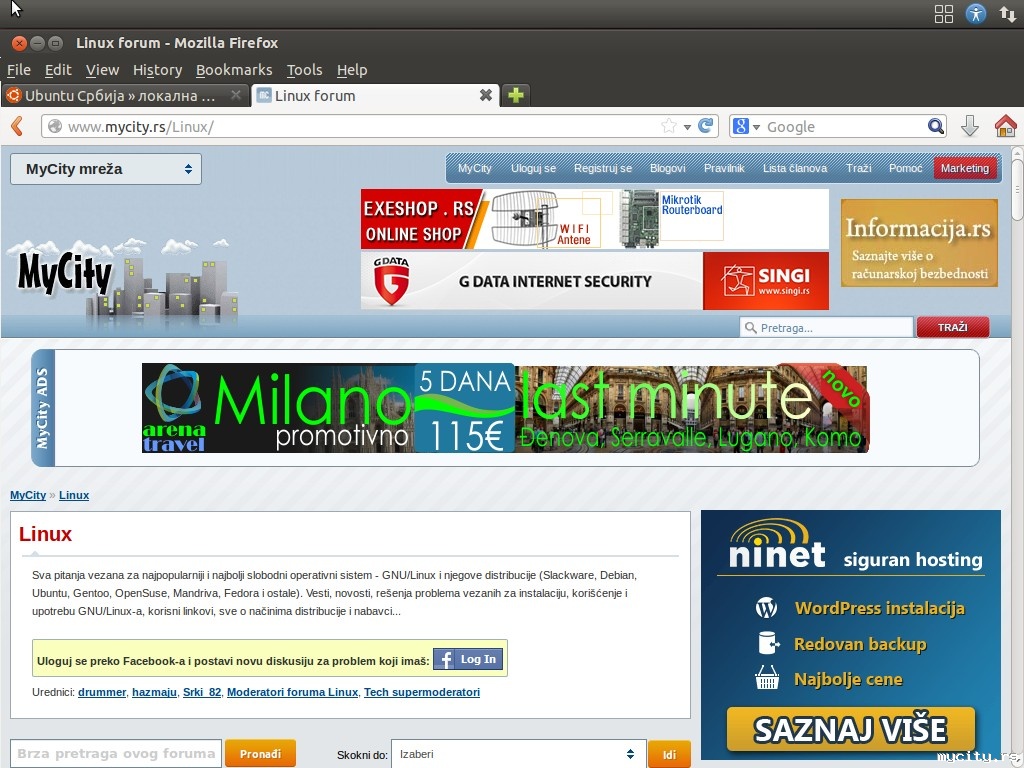Click the red SINGI banner

tap(766, 281)
